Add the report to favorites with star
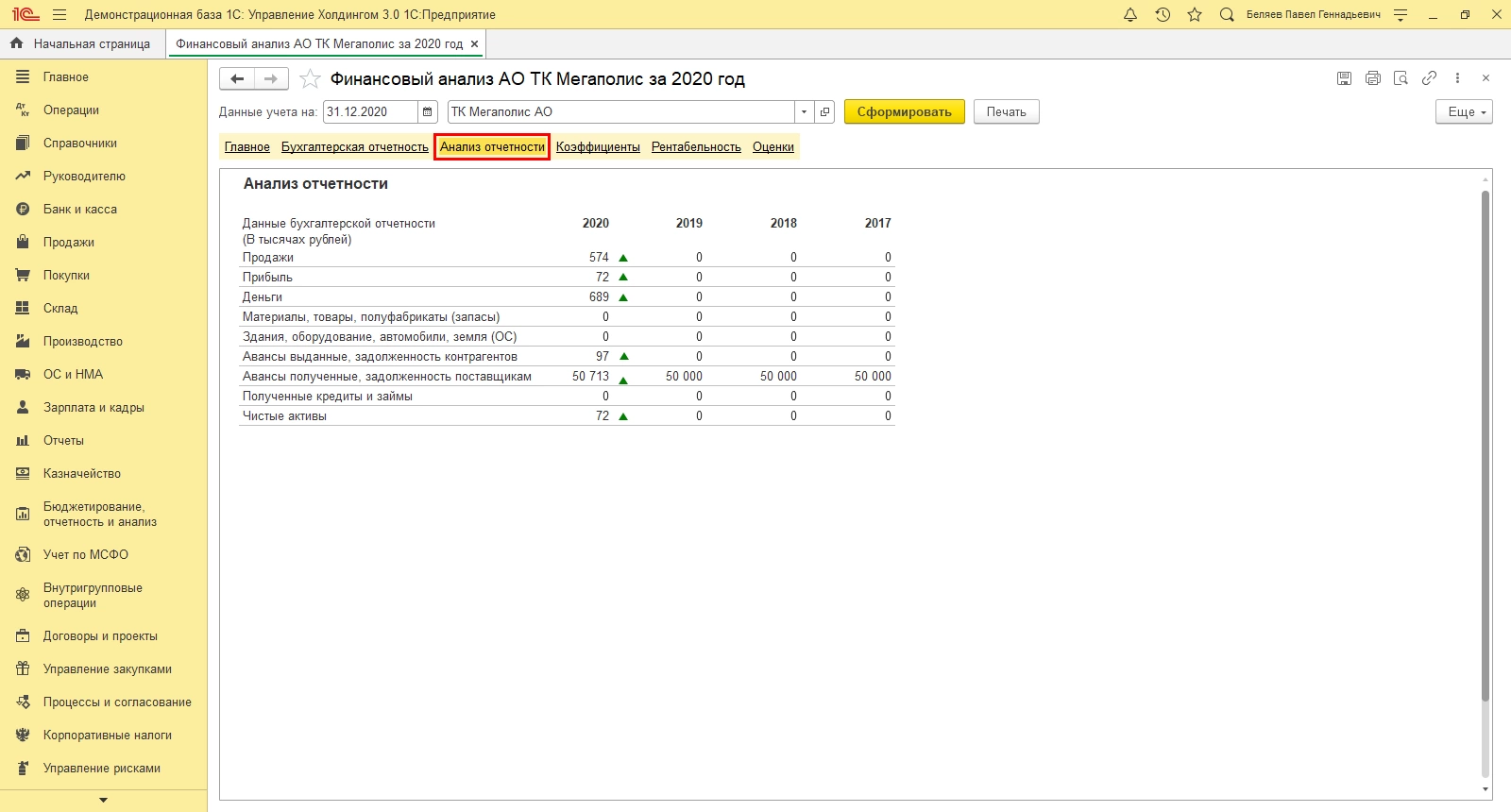The image size is (1511, 812). click(310, 79)
